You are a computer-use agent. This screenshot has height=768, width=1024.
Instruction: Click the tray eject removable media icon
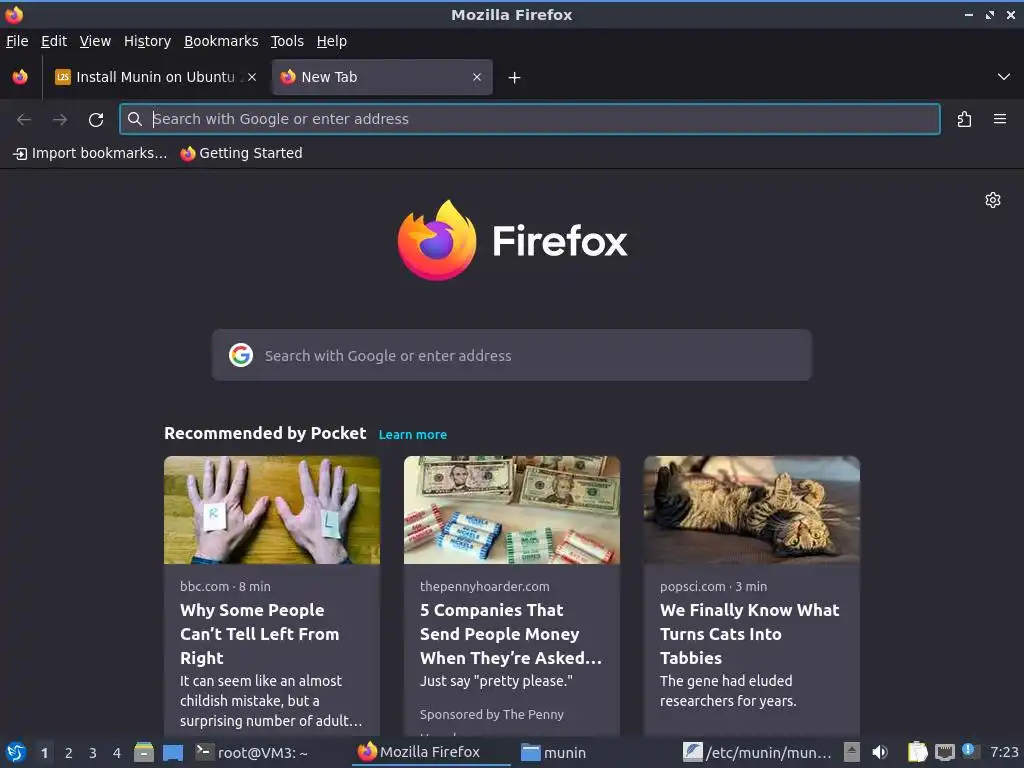point(852,752)
